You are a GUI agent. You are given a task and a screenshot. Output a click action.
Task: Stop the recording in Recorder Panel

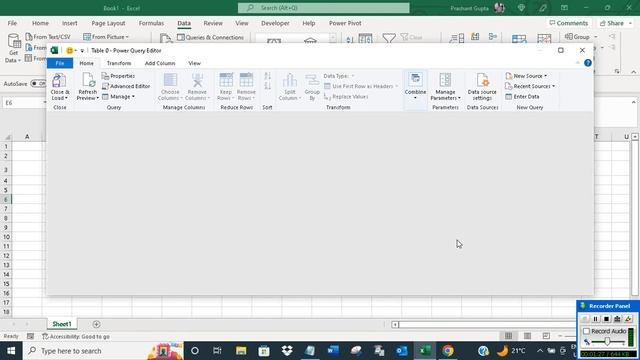[x=607, y=319]
